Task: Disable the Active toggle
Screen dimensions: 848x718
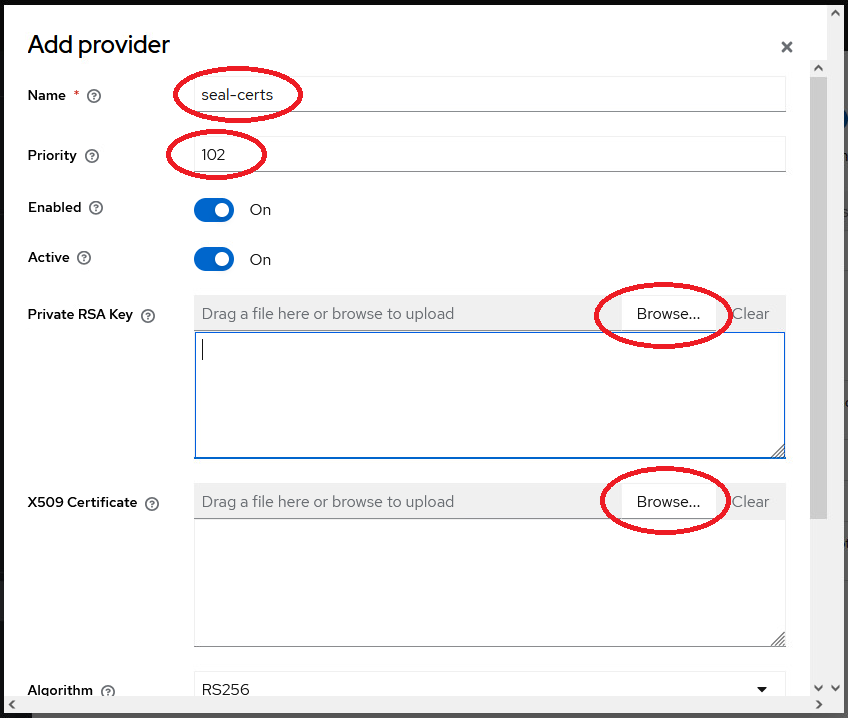Action: pos(213,259)
